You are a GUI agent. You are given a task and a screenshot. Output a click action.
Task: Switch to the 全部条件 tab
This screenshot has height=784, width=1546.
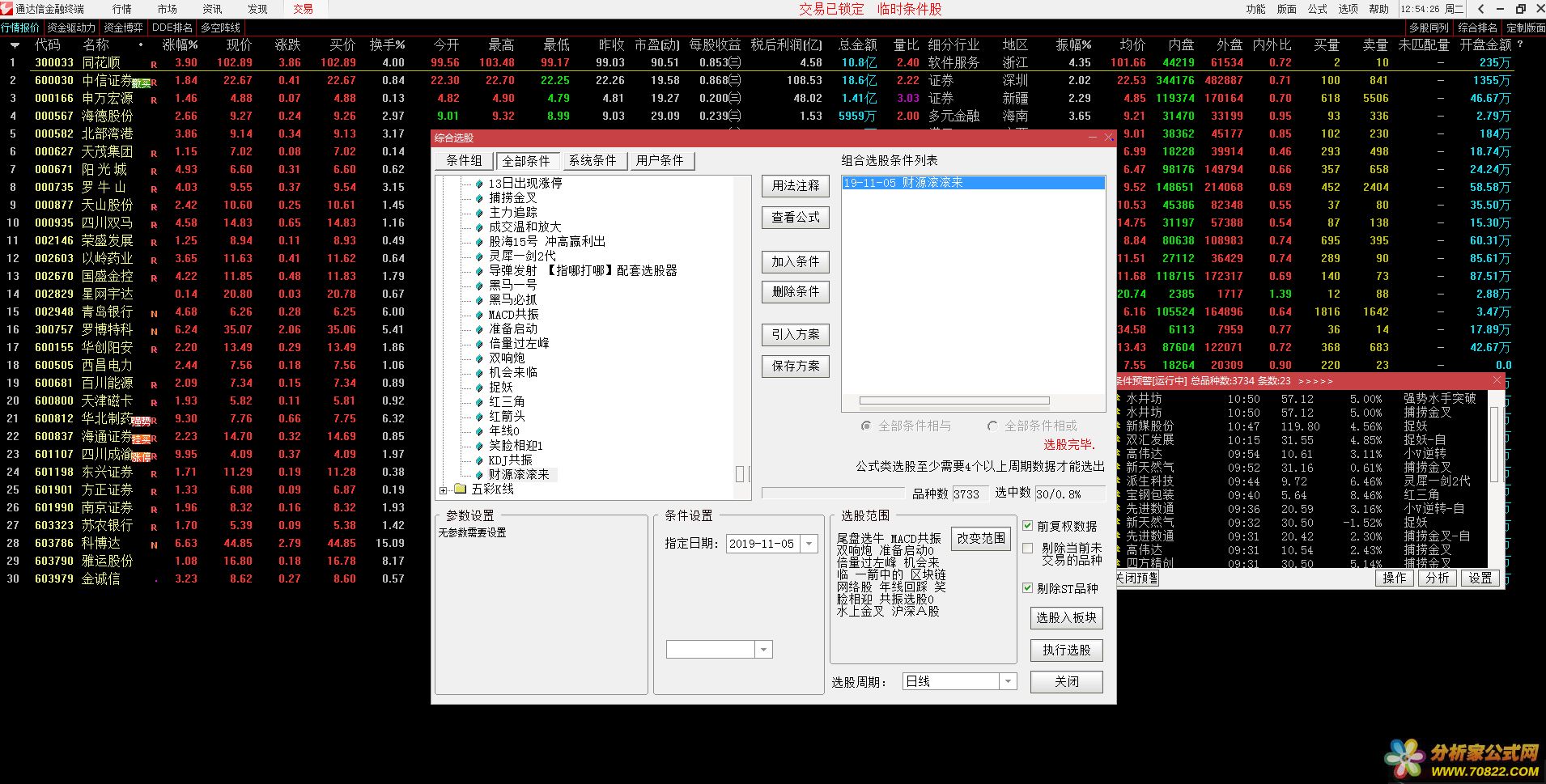(x=526, y=161)
